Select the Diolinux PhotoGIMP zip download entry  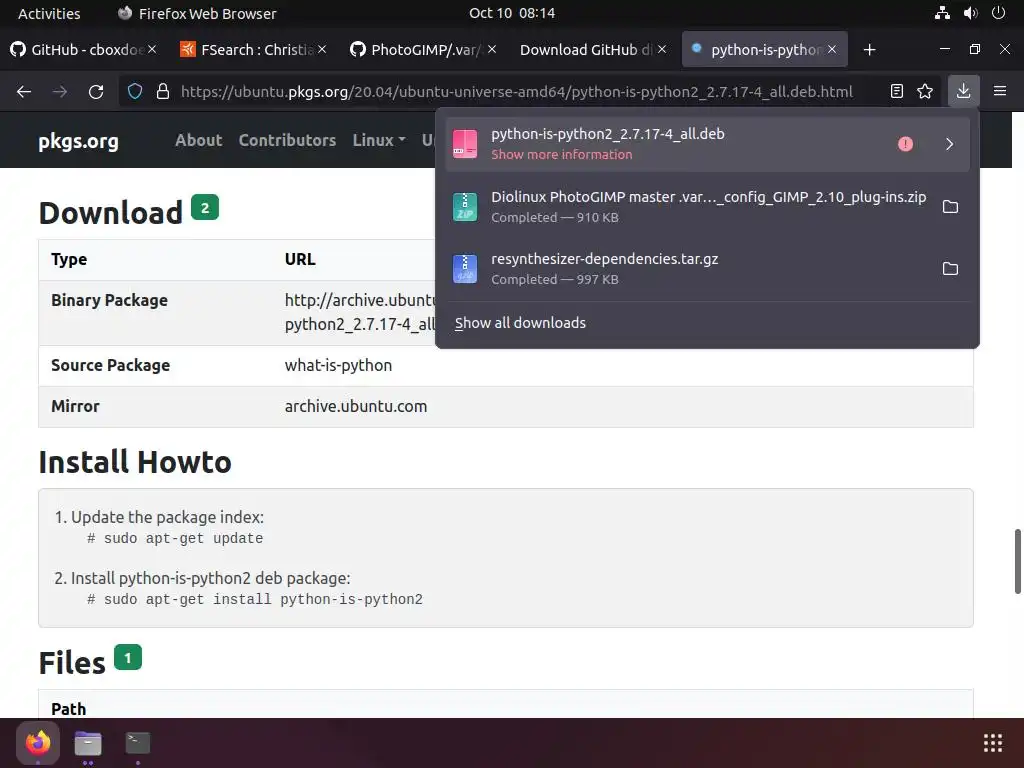[707, 207]
